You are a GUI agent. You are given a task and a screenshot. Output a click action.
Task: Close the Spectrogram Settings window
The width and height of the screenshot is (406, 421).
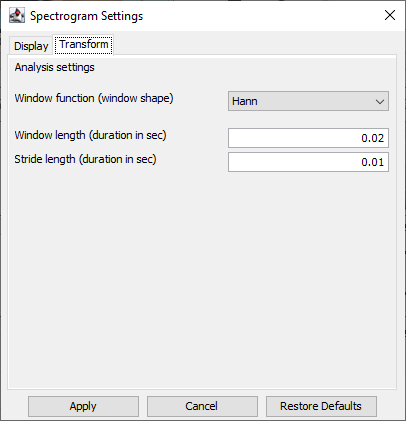pos(390,15)
